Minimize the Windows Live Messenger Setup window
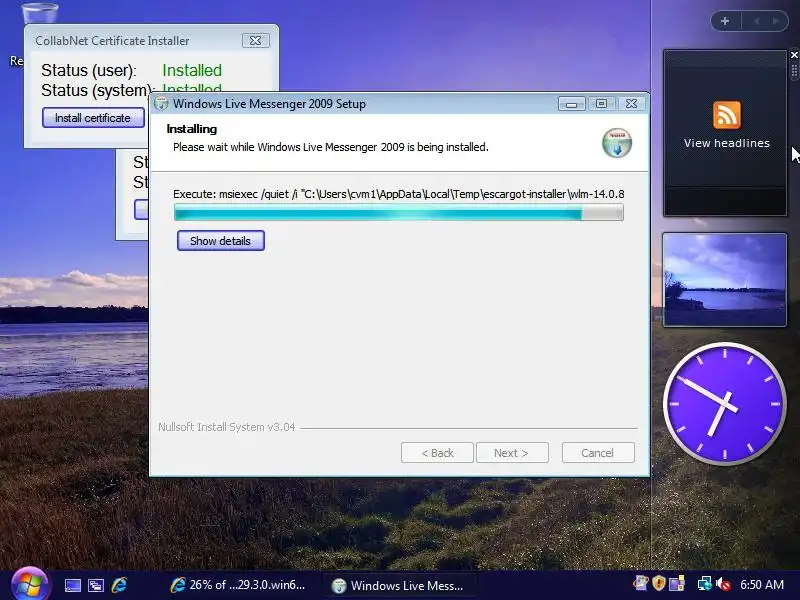Viewport: 800px width, 600px height. [571, 105]
